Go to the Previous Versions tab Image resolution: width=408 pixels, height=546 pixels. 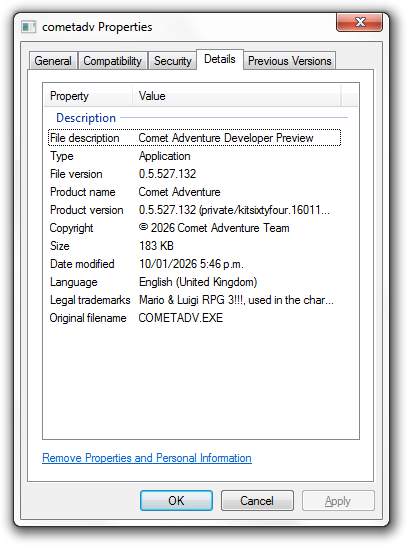[289, 61]
